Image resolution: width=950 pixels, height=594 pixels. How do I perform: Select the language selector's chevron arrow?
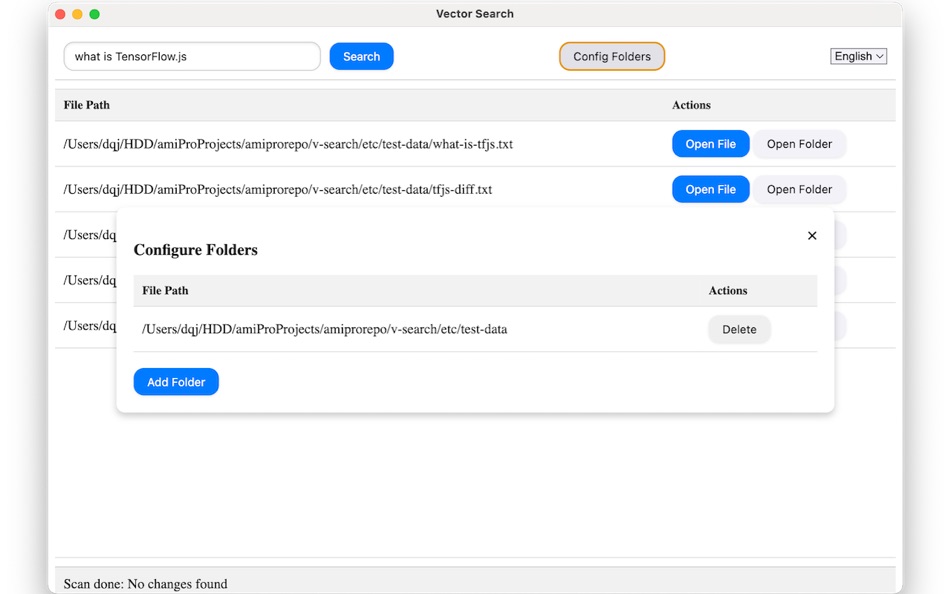(877, 56)
